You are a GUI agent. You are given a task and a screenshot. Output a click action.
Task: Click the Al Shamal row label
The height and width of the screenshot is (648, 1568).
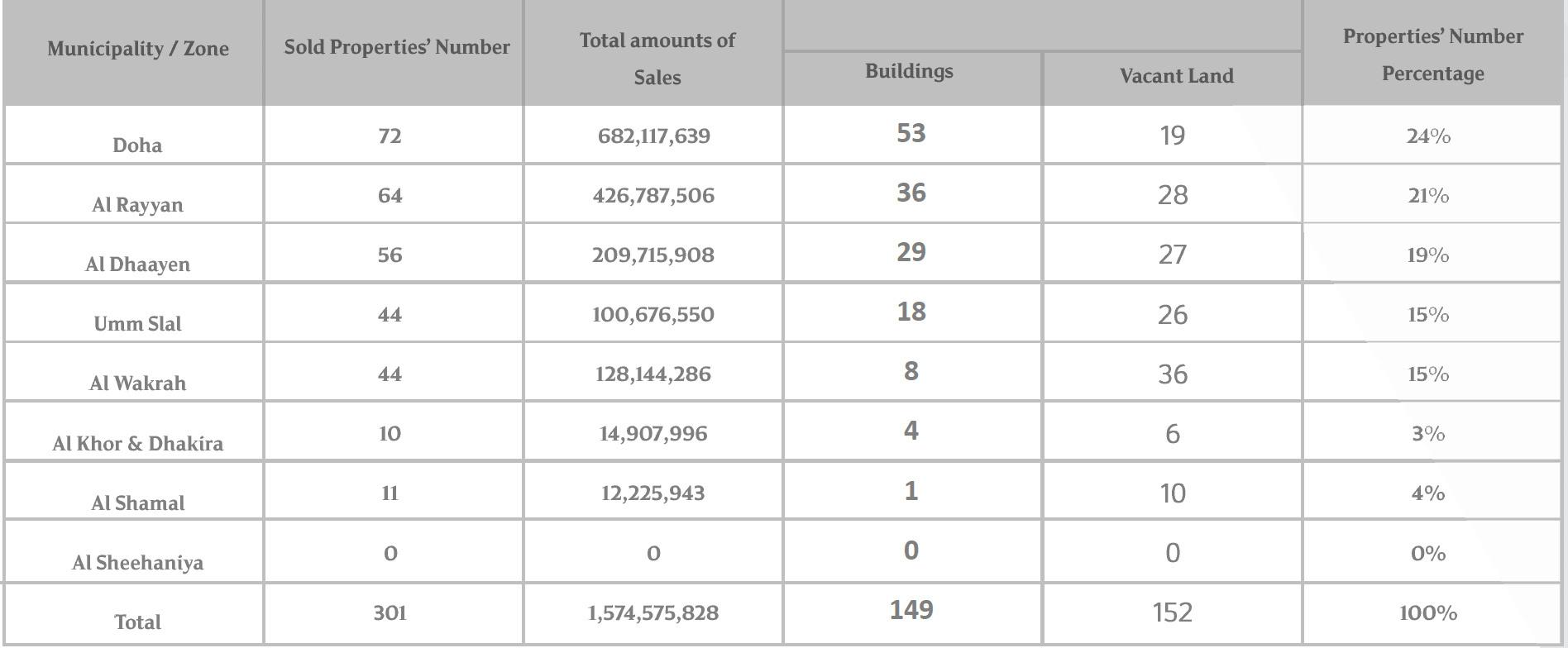(x=137, y=503)
